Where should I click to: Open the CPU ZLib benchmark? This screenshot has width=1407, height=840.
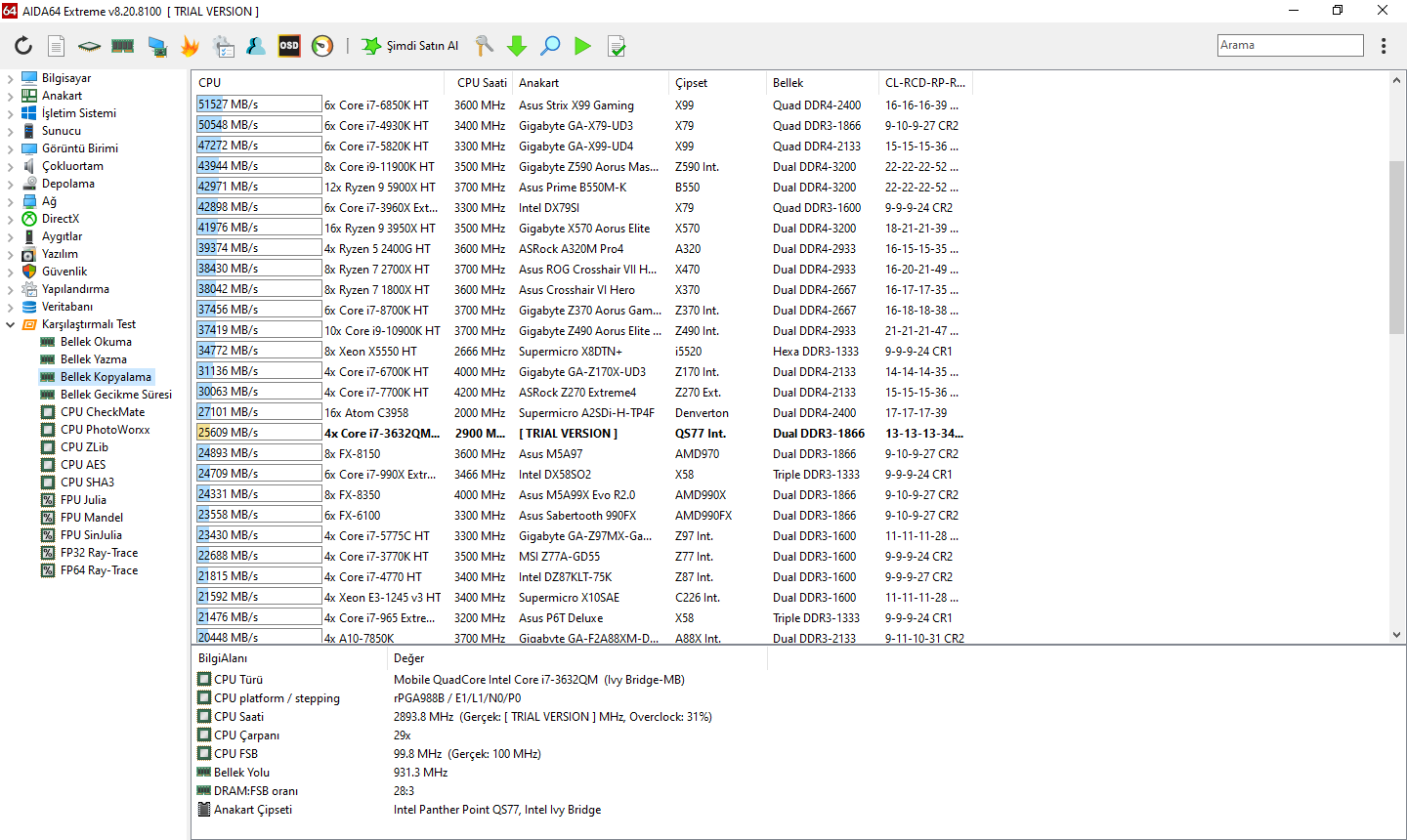click(x=84, y=447)
